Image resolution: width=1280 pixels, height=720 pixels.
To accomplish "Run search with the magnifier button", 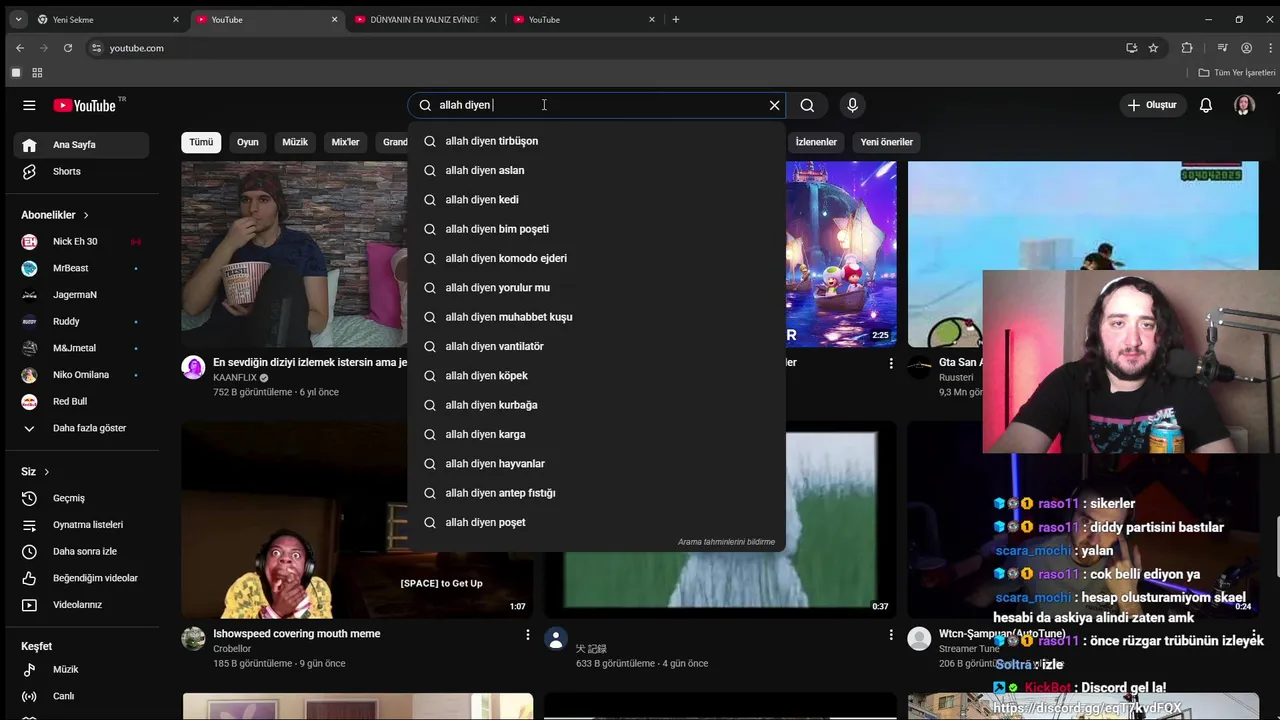I will [807, 105].
